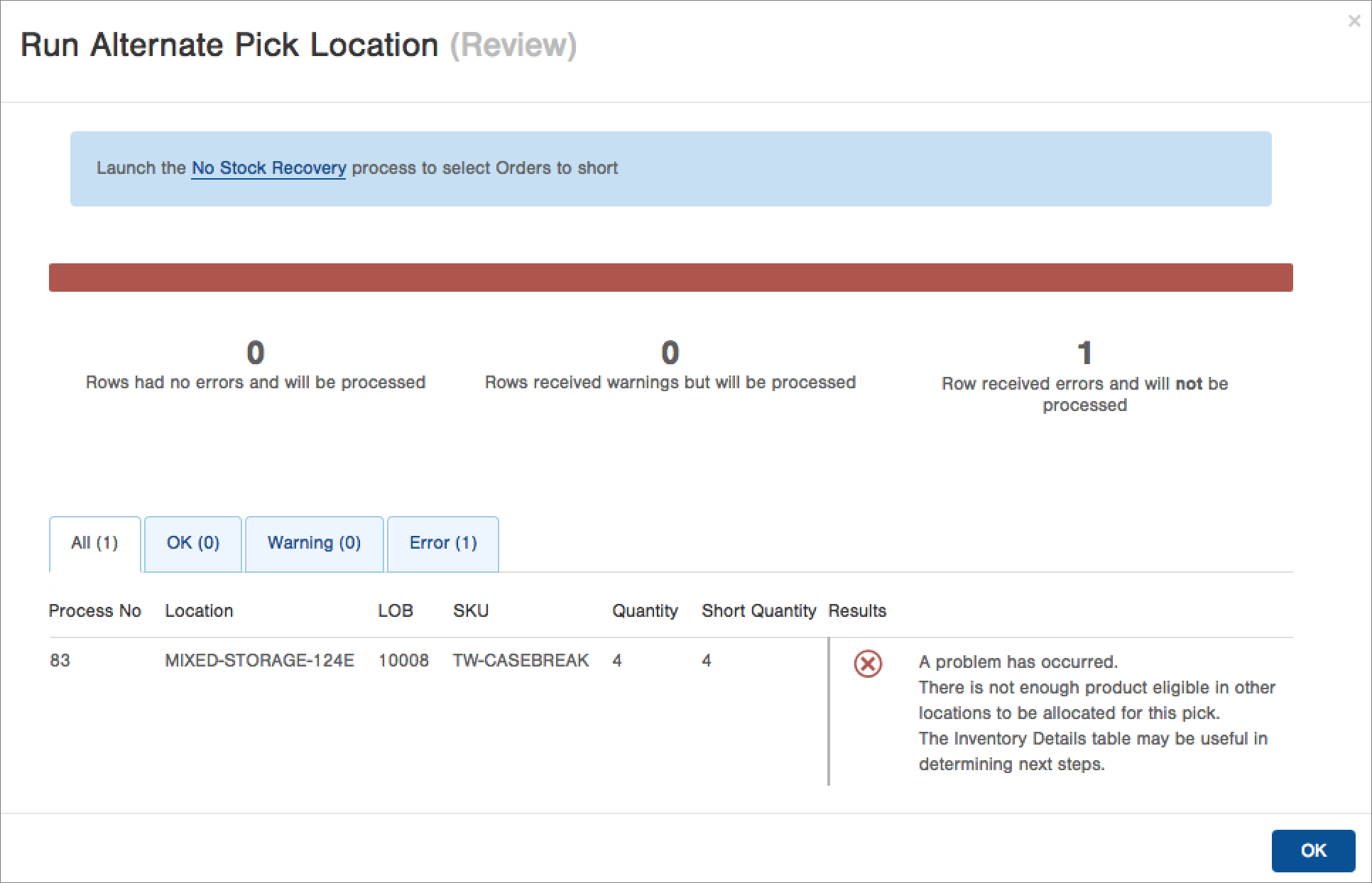This screenshot has width=1372, height=883.
Task: Switch to the All (1) tab
Action: (x=94, y=543)
